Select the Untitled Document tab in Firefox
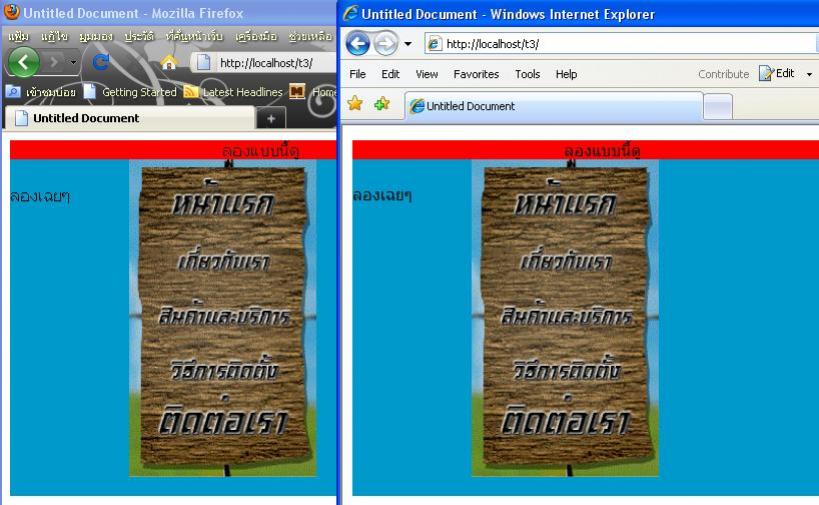The width and height of the screenshot is (819, 505). click(85, 118)
